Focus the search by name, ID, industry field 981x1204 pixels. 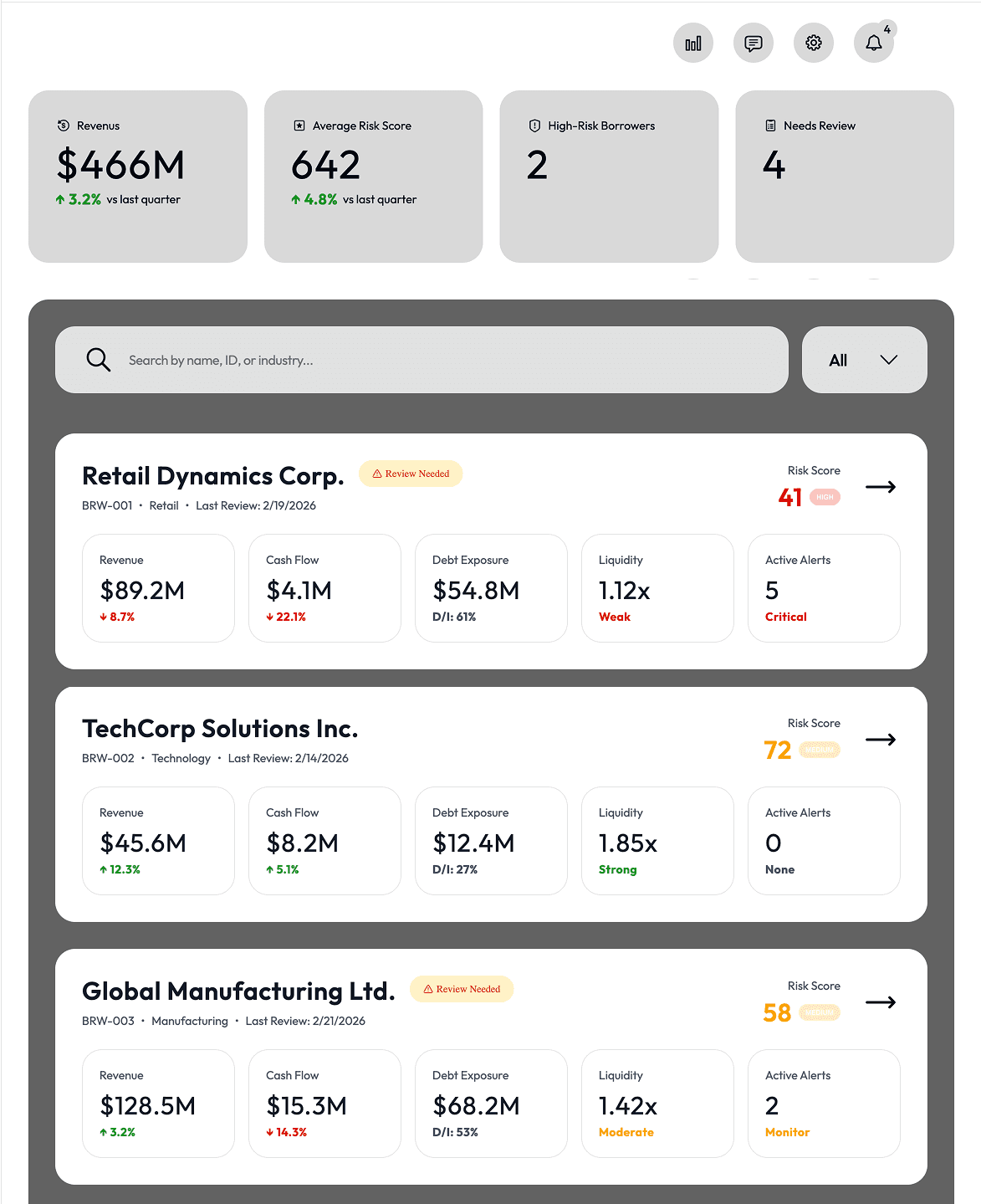(422, 360)
